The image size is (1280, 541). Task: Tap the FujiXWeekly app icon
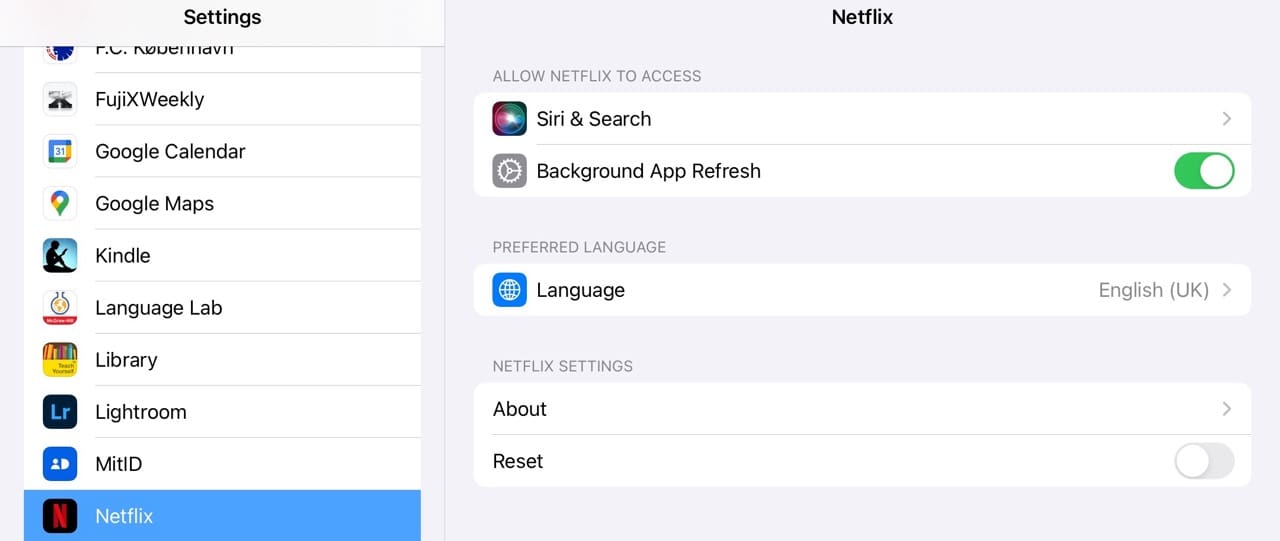[x=60, y=99]
